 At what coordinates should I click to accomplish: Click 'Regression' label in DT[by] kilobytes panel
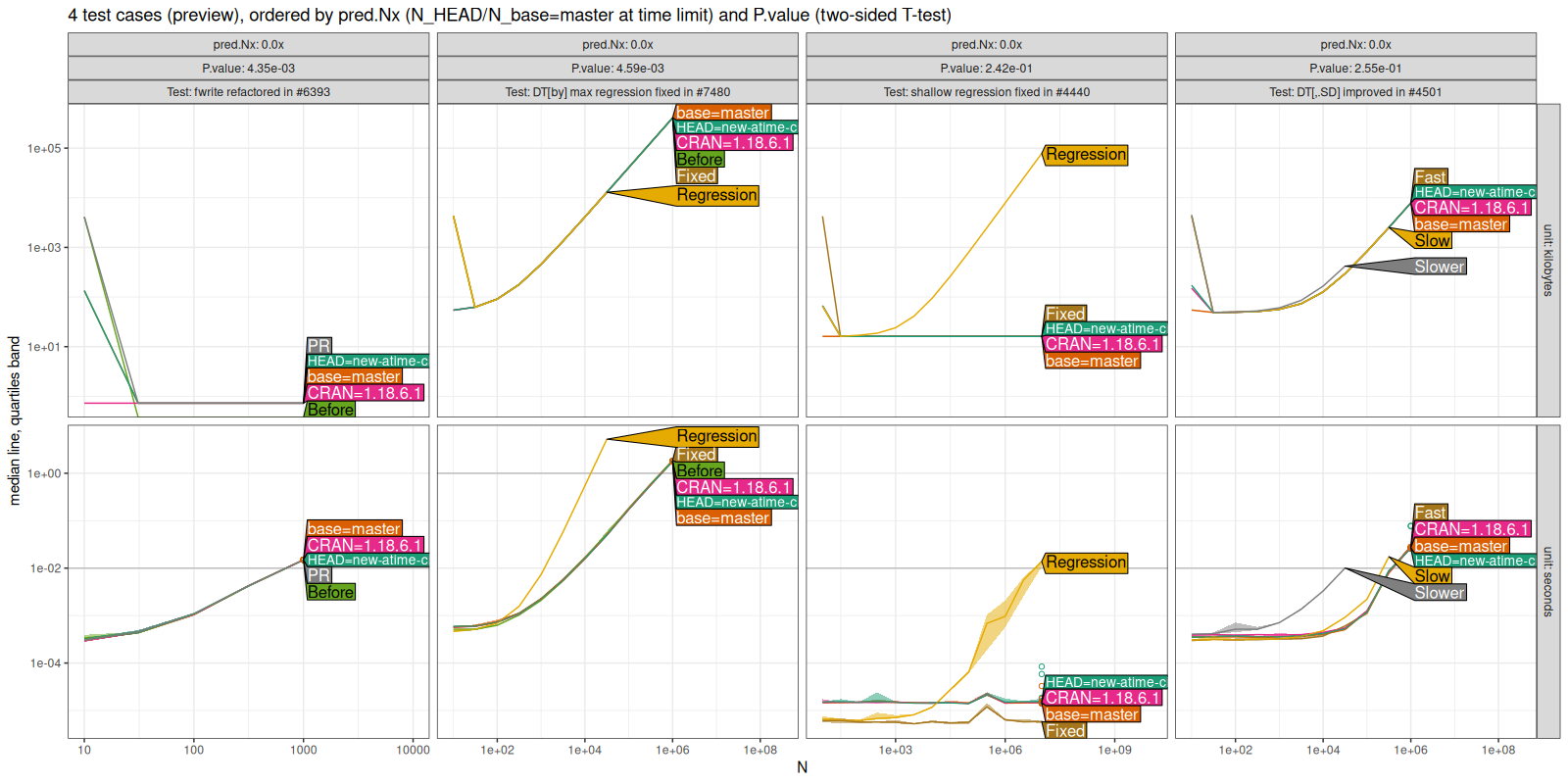[x=716, y=195]
